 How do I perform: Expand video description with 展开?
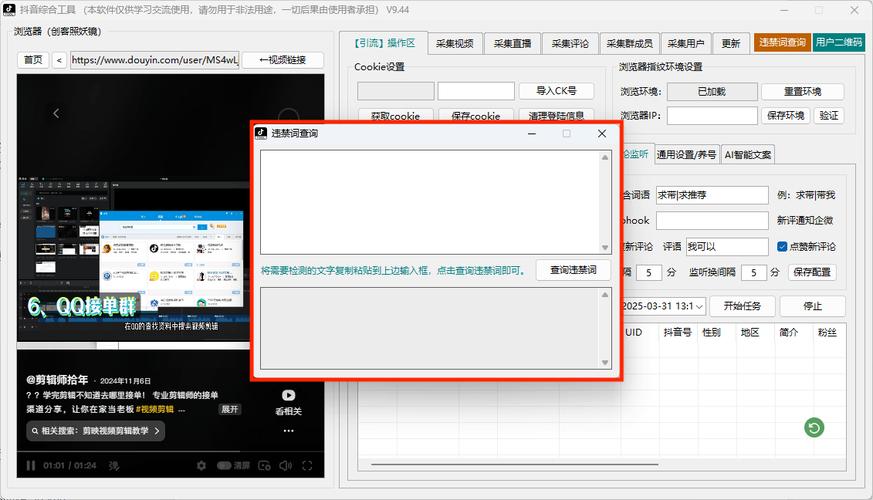pos(230,409)
